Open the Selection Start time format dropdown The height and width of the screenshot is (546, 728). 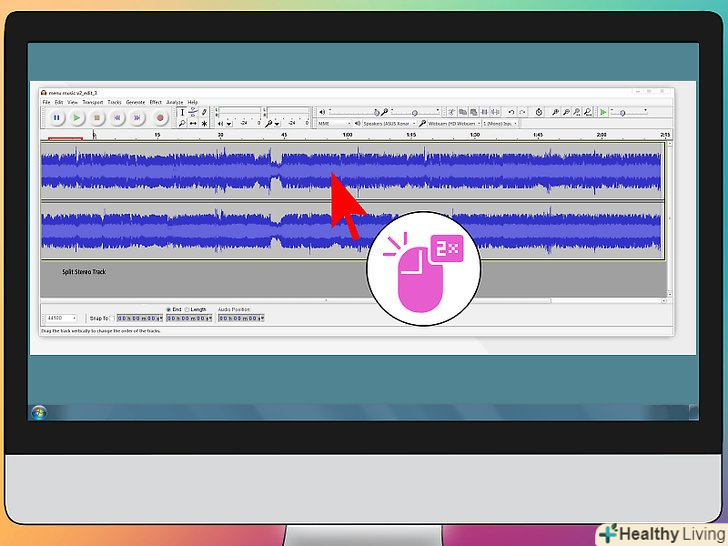pyautogui.click(x=160, y=318)
